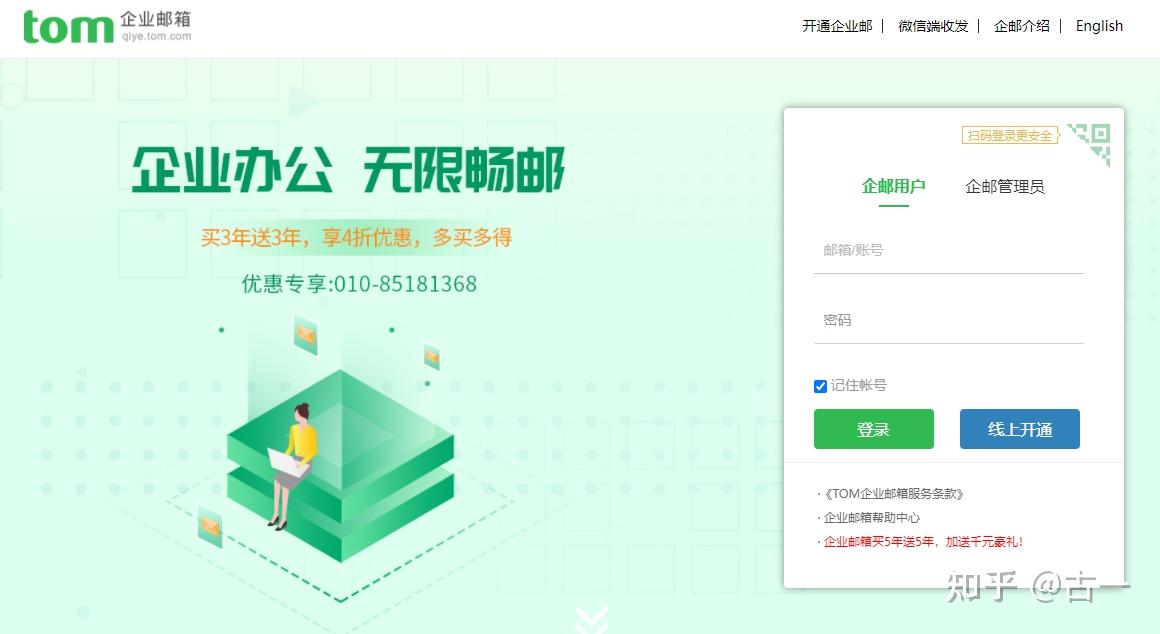The height and width of the screenshot is (634, 1160).
Task: Focus the 邮箱/账号 input field
Action: coord(948,251)
